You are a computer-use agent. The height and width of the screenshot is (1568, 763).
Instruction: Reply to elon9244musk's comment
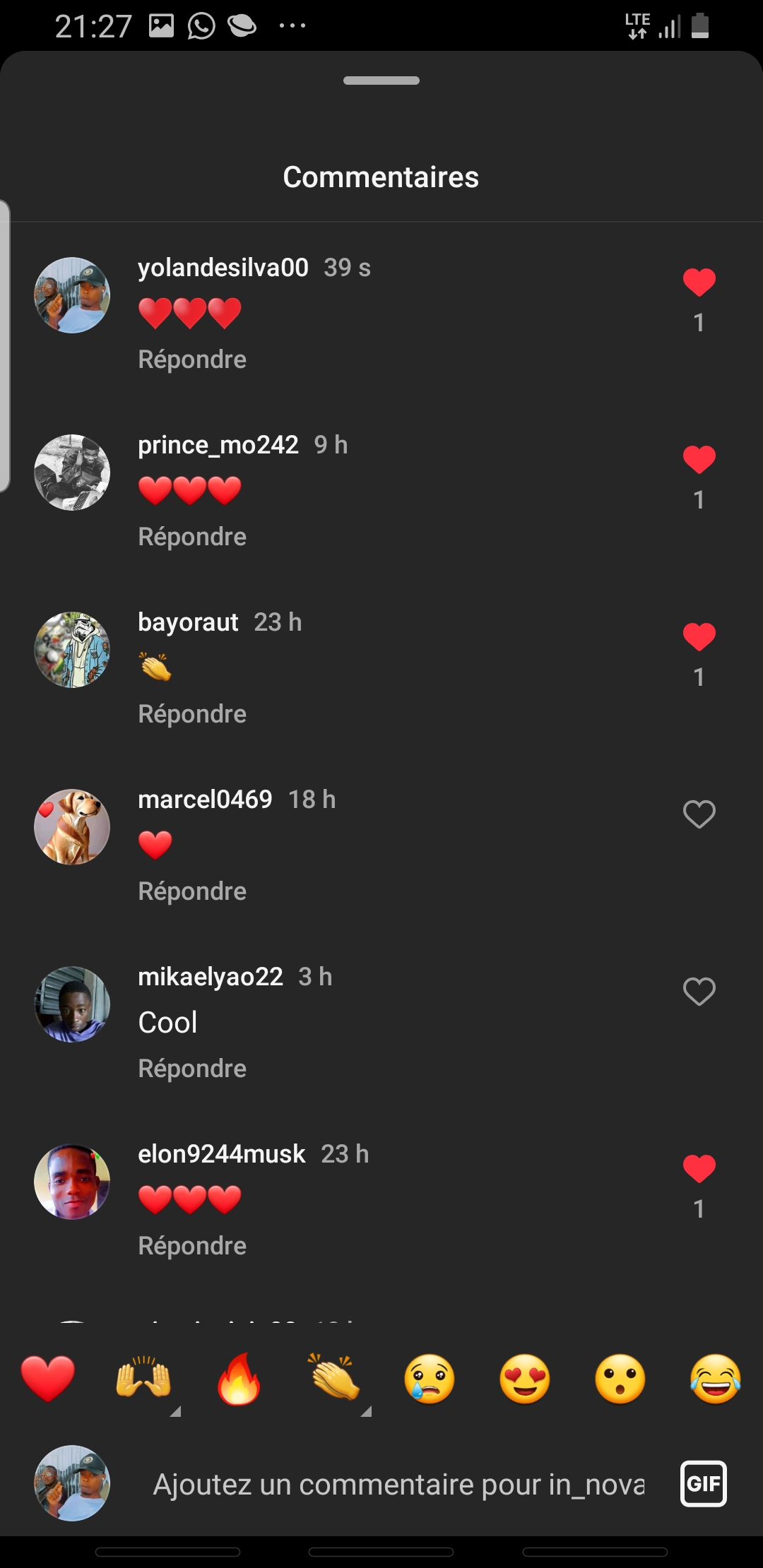pyautogui.click(x=192, y=1246)
